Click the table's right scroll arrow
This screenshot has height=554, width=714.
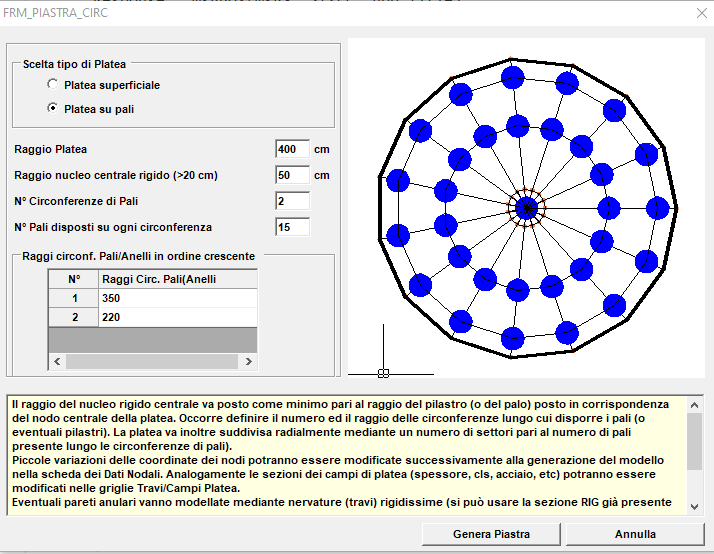click(248, 361)
